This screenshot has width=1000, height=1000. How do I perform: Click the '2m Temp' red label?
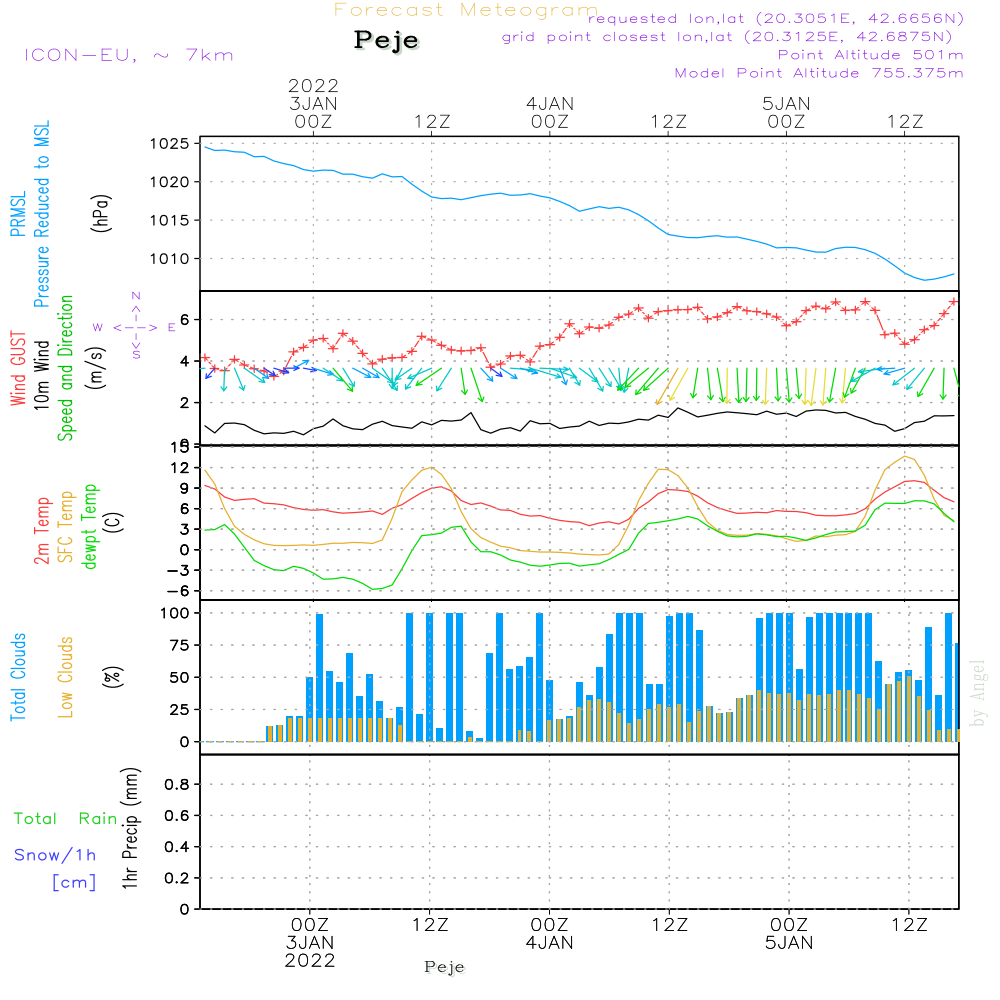coord(41,531)
